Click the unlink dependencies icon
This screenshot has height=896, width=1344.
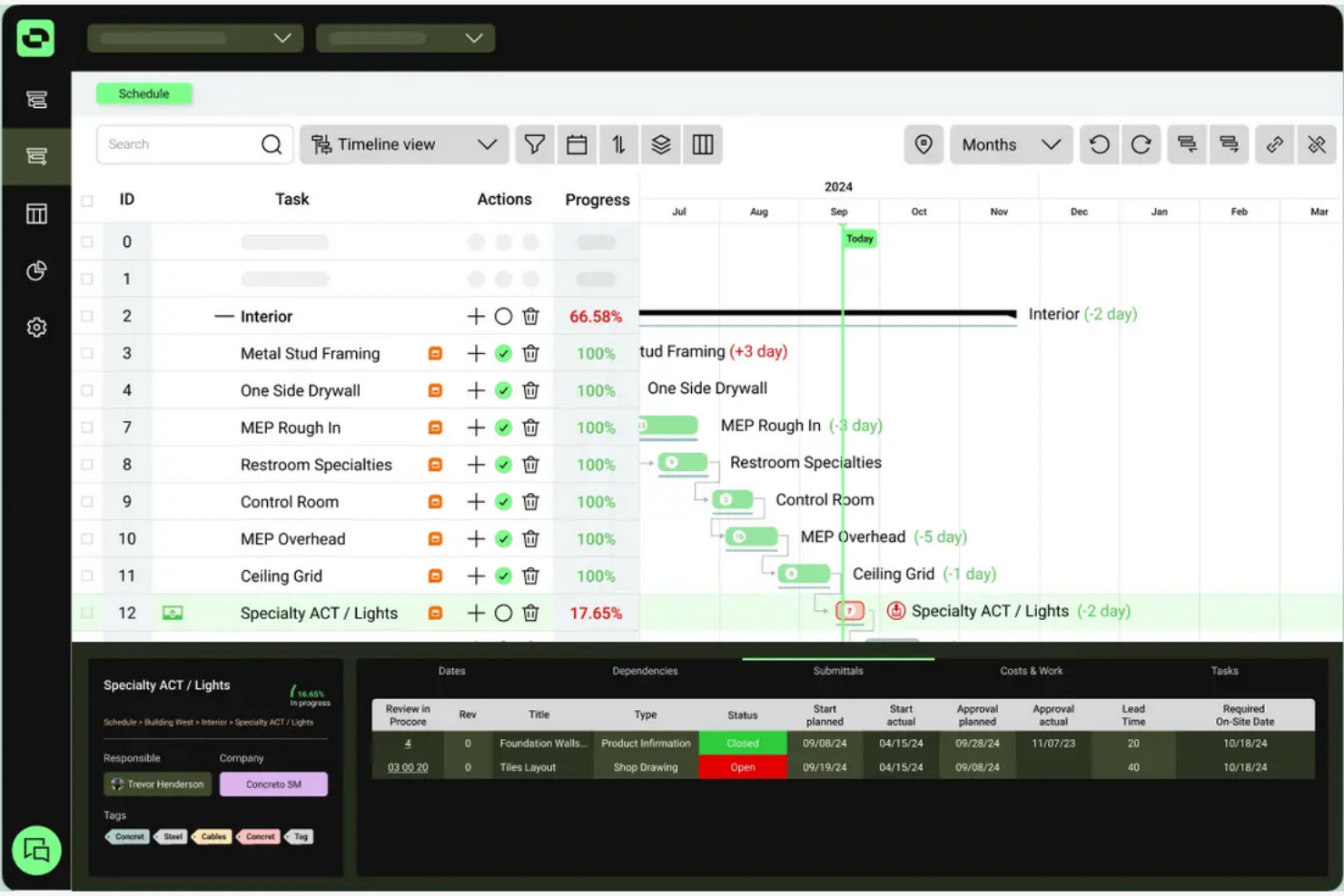pyautogui.click(x=1317, y=144)
